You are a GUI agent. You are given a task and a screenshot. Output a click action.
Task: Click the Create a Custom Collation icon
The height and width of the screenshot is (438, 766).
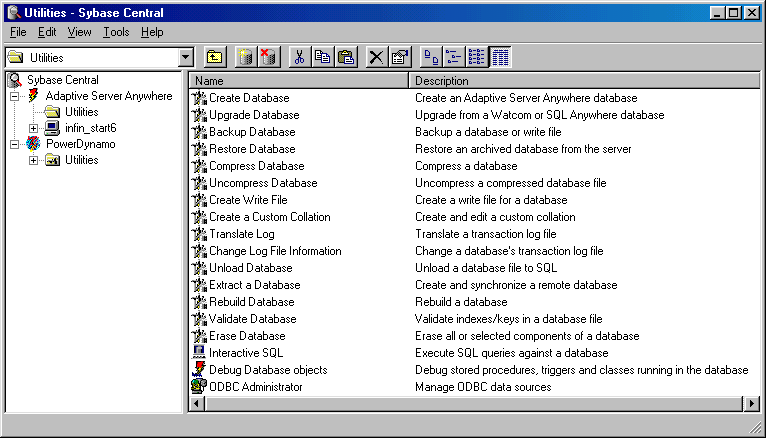tap(199, 217)
